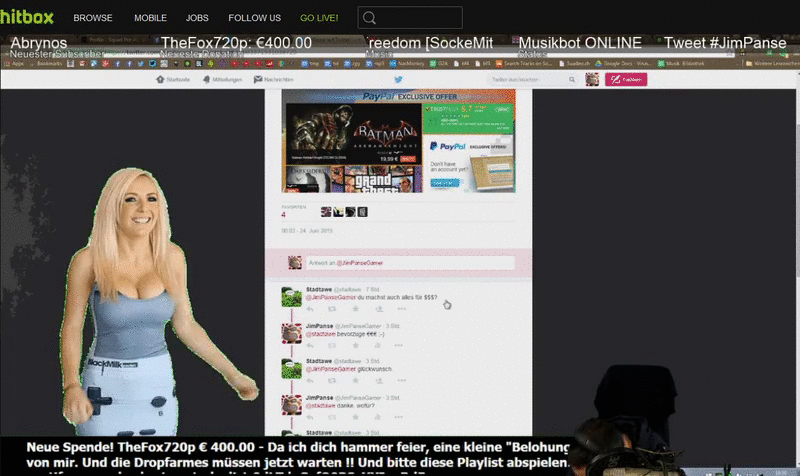Open more options on 'glückwunsch' tweet
This screenshot has width=800, height=476.
pos(402,381)
